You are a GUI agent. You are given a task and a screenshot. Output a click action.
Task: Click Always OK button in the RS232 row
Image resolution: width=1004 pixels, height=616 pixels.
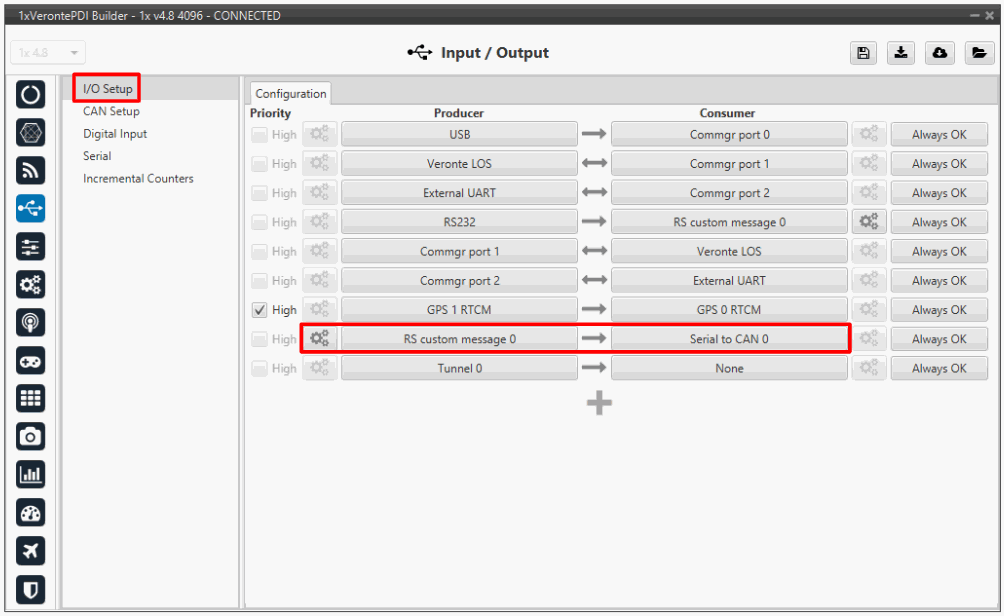point(938,222)
